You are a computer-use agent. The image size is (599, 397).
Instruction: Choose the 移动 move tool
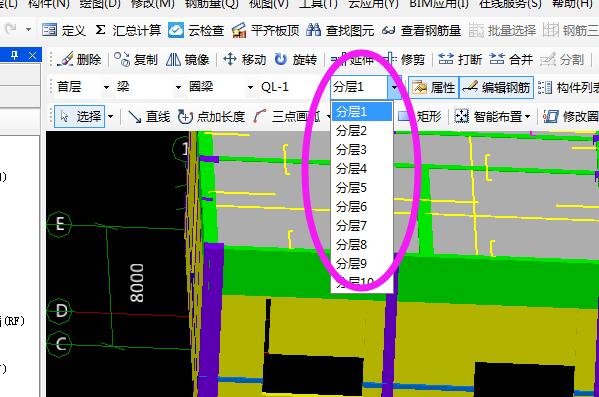[244, 60]
